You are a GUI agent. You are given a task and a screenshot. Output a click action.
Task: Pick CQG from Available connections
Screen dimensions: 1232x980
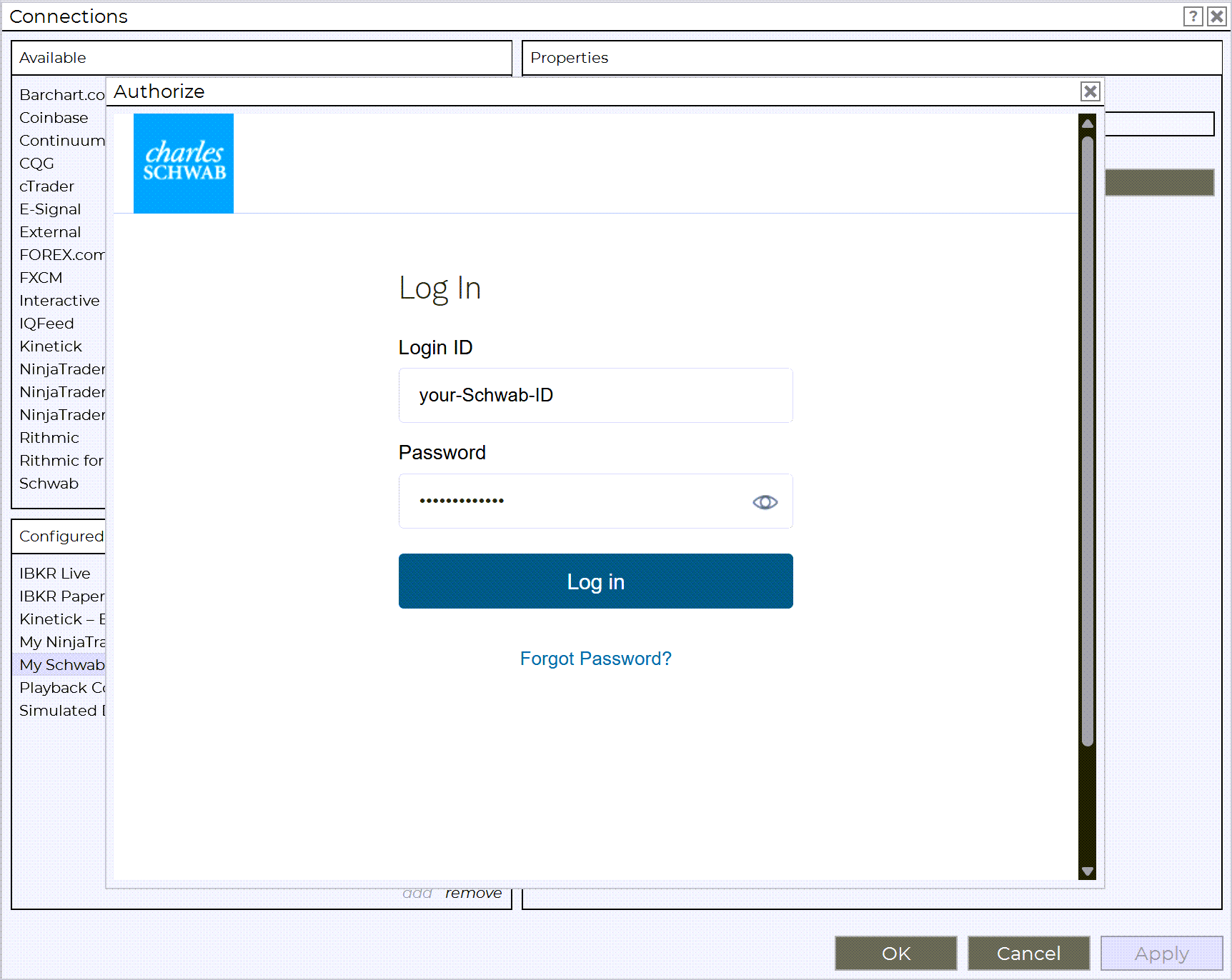click(x=37, y=164)
